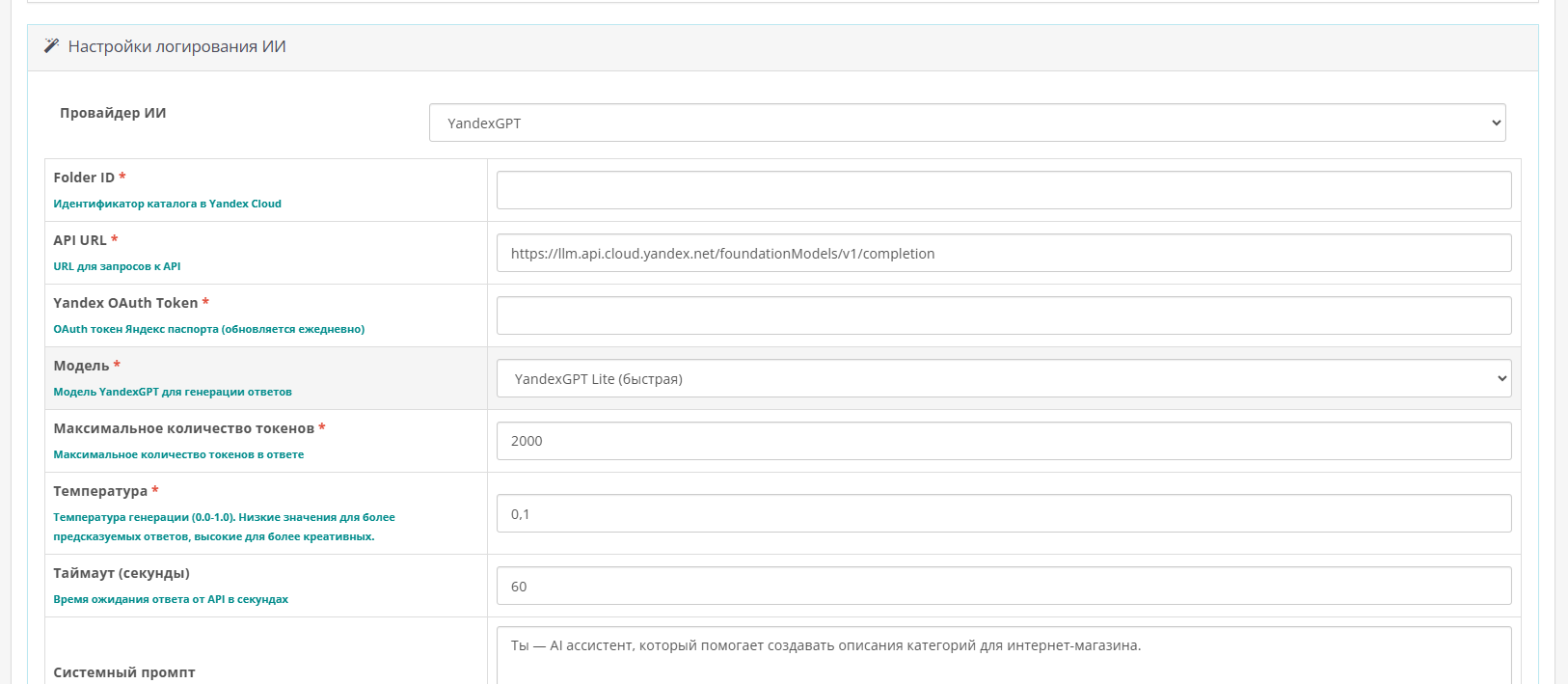
Task: Click the Максимальное количество токенов label
Action: (183, 428)
